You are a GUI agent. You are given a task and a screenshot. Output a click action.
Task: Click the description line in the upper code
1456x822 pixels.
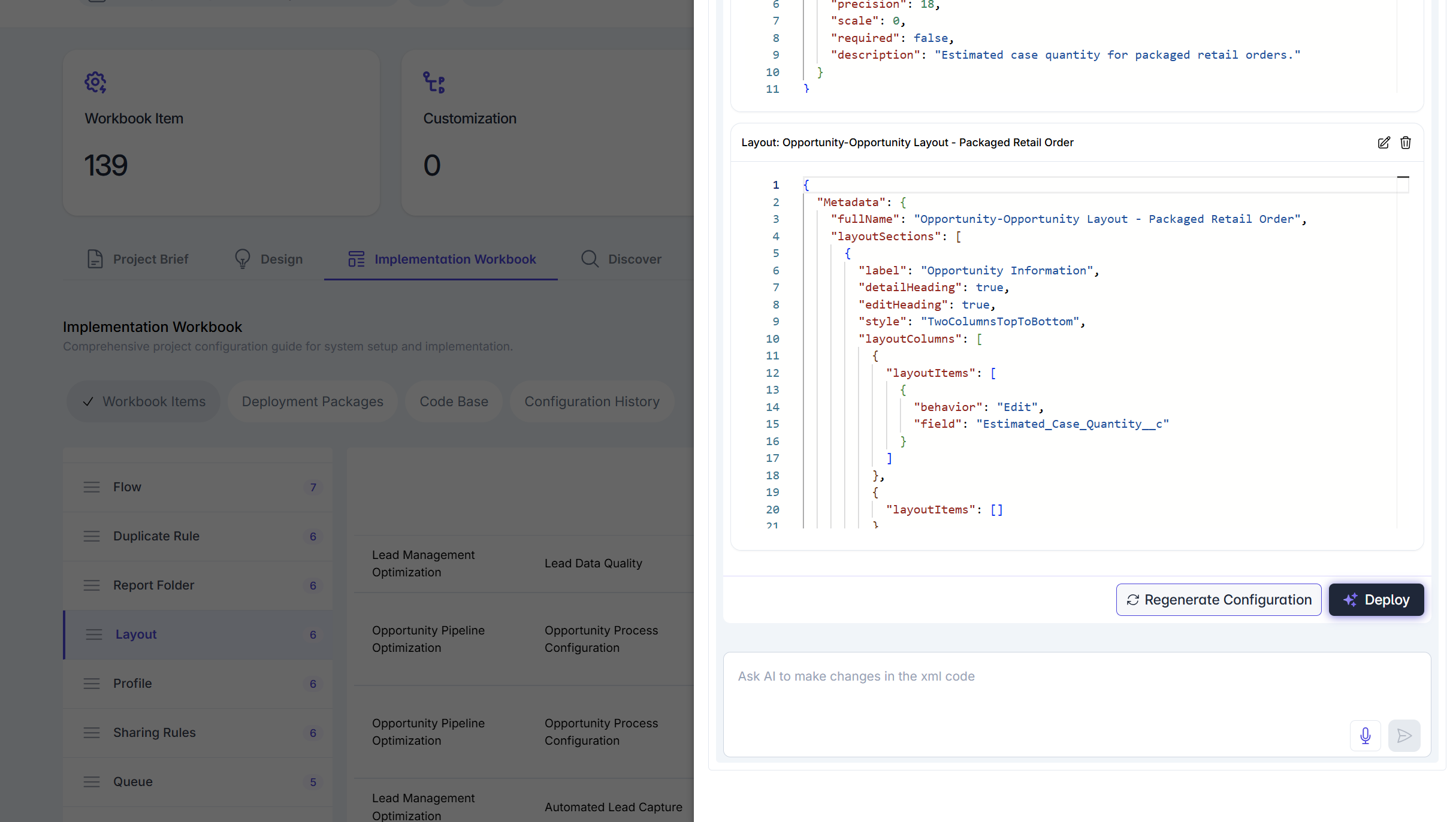[1065, 55]
